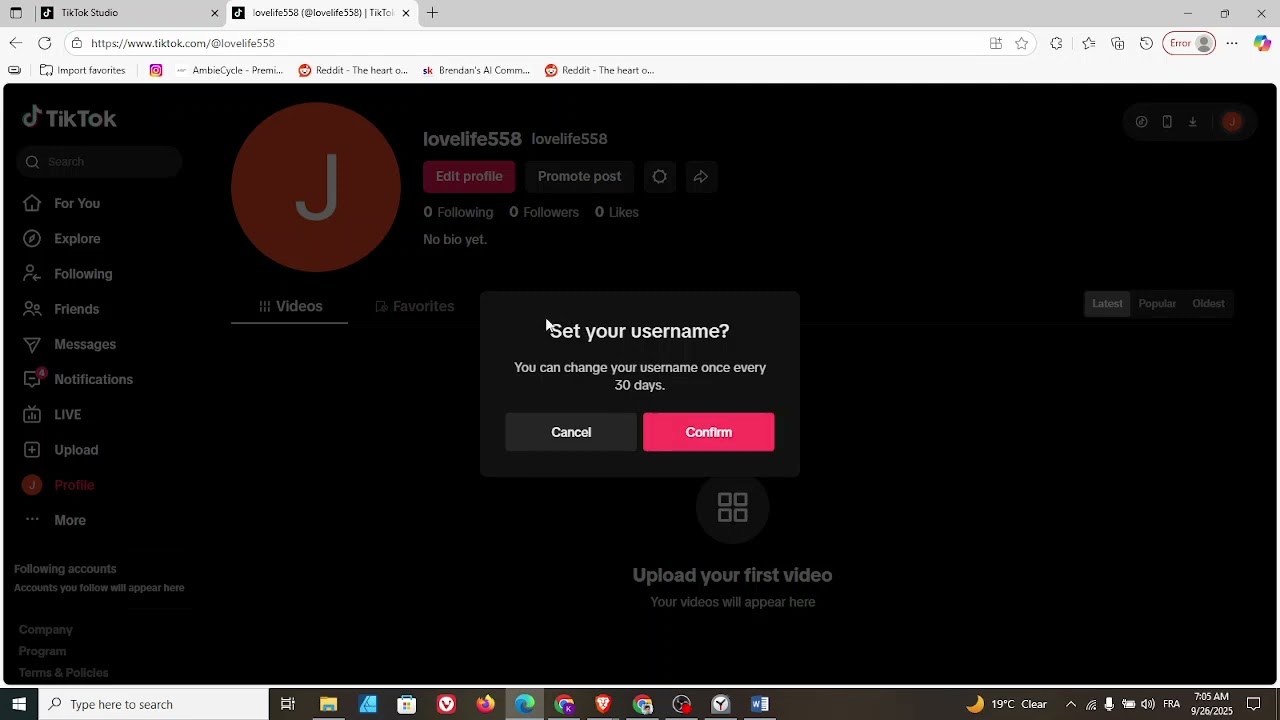Open Collections icon in toolbar
Viewport: 1280px width, 720px height.
(1117, 43)
